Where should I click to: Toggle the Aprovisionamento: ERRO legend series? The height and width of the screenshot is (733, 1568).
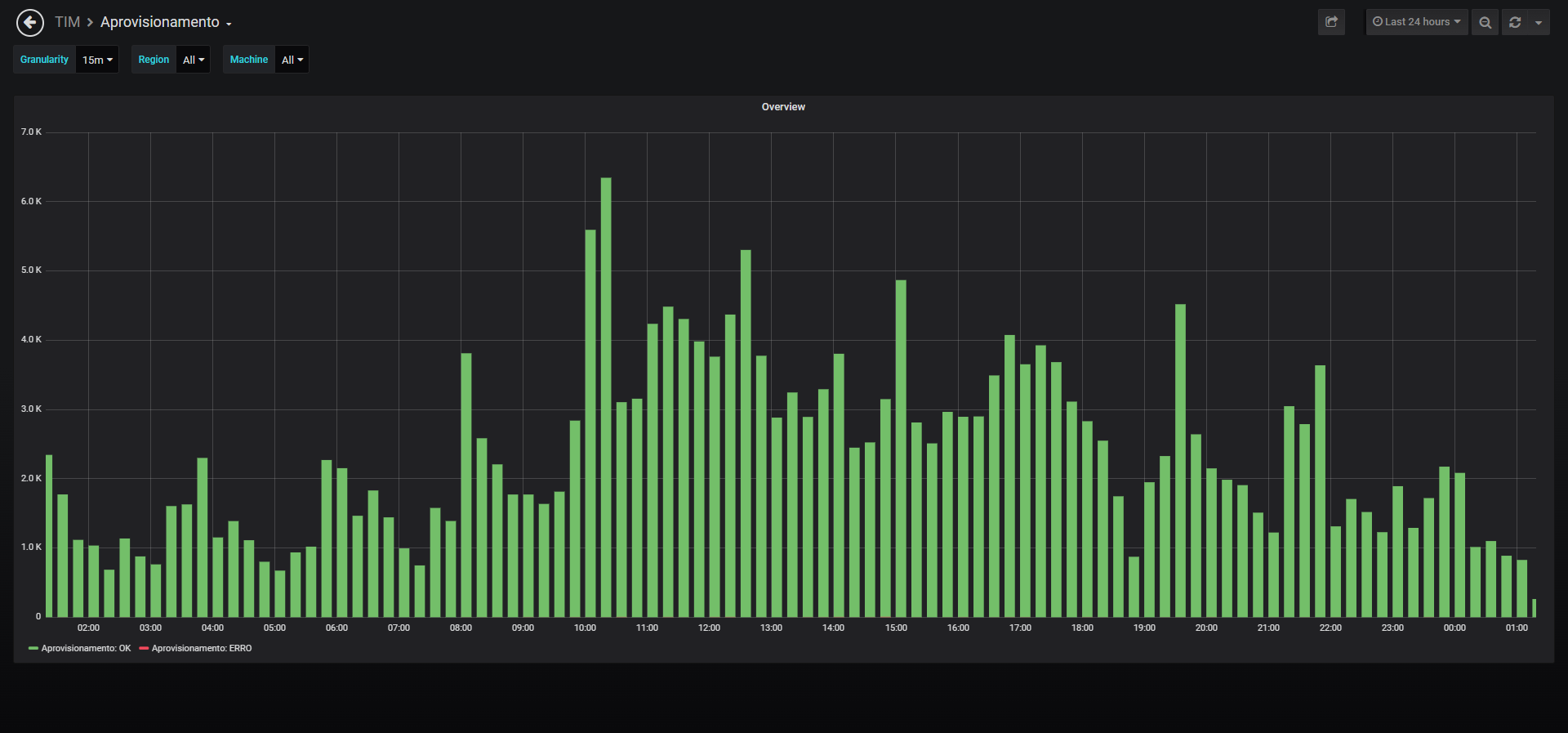[202, 648]
